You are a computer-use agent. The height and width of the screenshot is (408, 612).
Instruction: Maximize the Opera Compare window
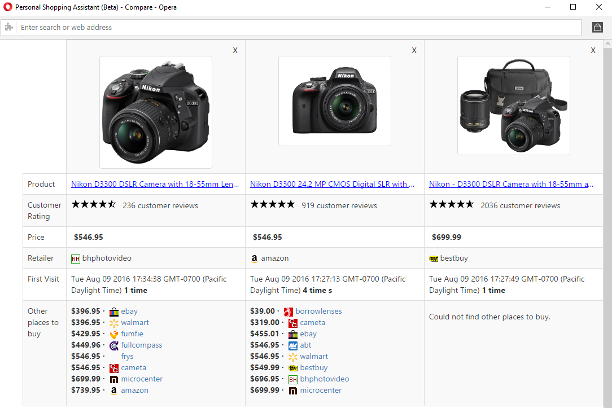coord(573,7)
